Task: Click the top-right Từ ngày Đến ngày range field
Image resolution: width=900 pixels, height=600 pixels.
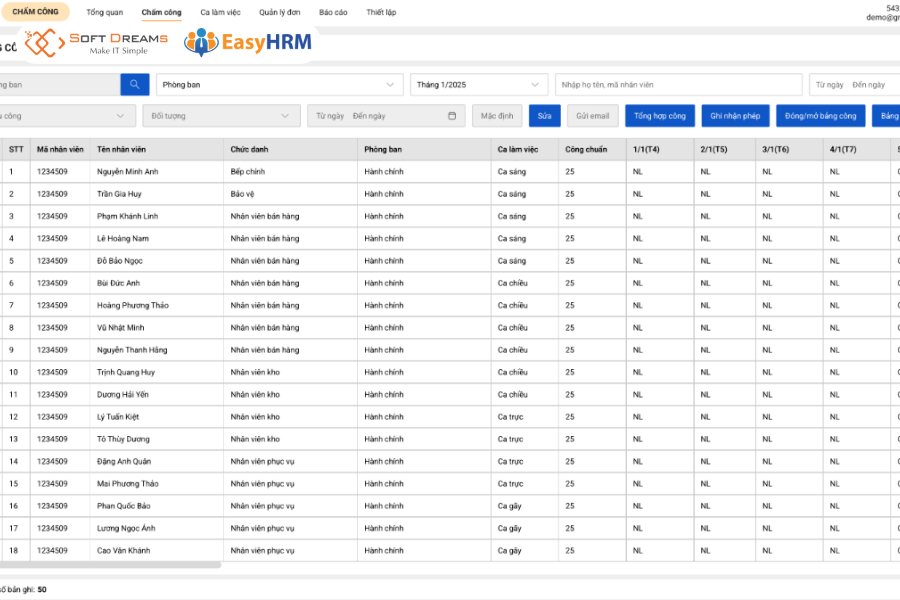Action: point(855,84)
